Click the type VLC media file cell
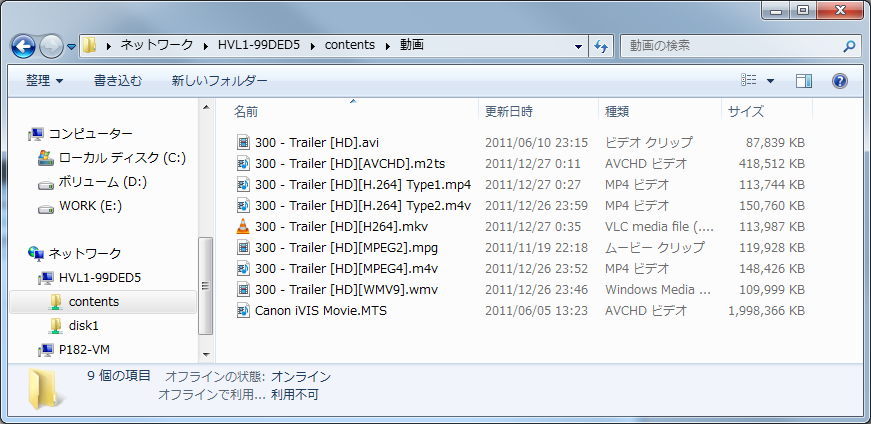The image size is (871, 424). [x=660, y=227]
